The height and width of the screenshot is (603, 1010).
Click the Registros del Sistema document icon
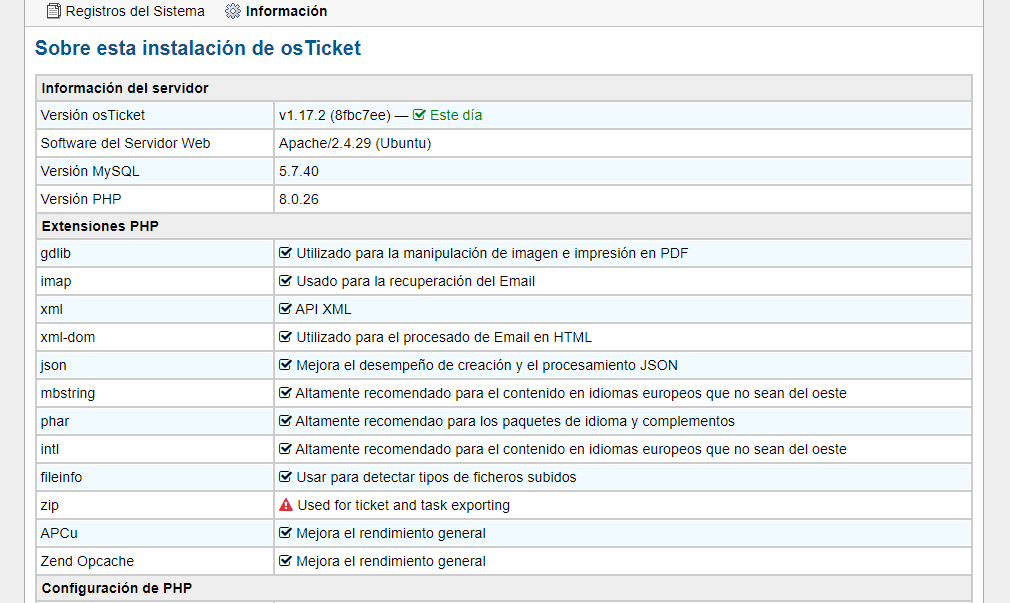pyautogui.click(x=54, y=12)
